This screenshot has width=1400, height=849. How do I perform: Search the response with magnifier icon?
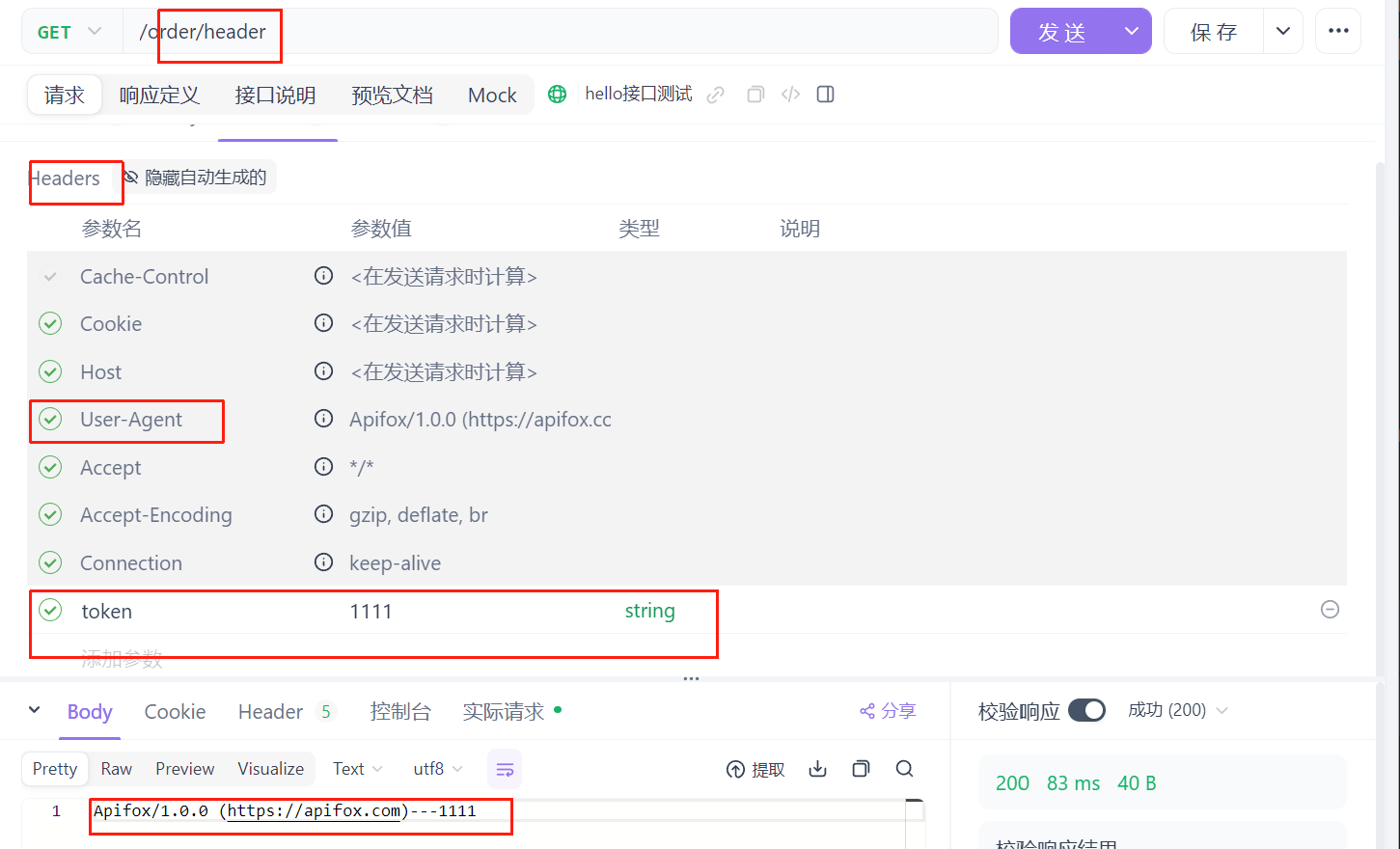point(904,769)
